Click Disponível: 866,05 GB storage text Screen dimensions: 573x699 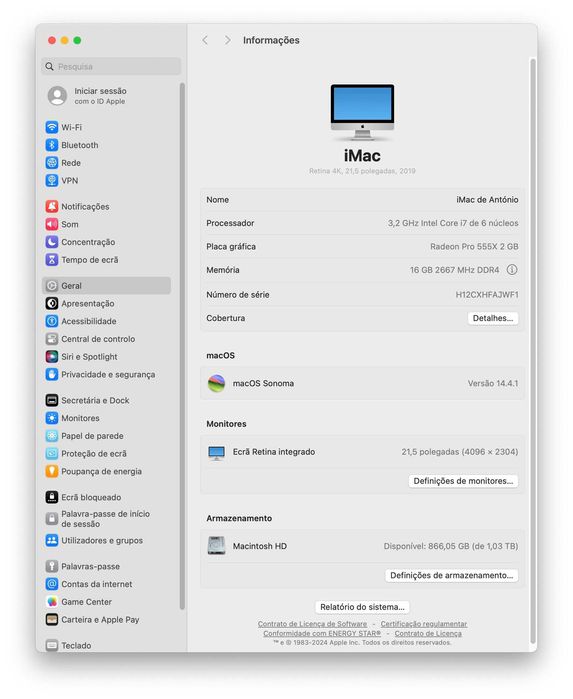[x=451, y=546]
